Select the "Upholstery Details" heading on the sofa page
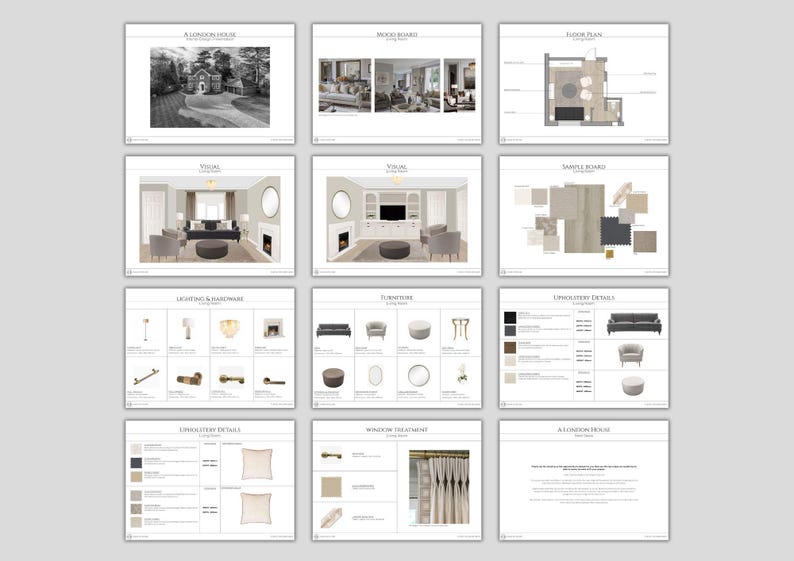Image resolution: width=794 pixels, height=561 pixels. (x=584, y=298)
